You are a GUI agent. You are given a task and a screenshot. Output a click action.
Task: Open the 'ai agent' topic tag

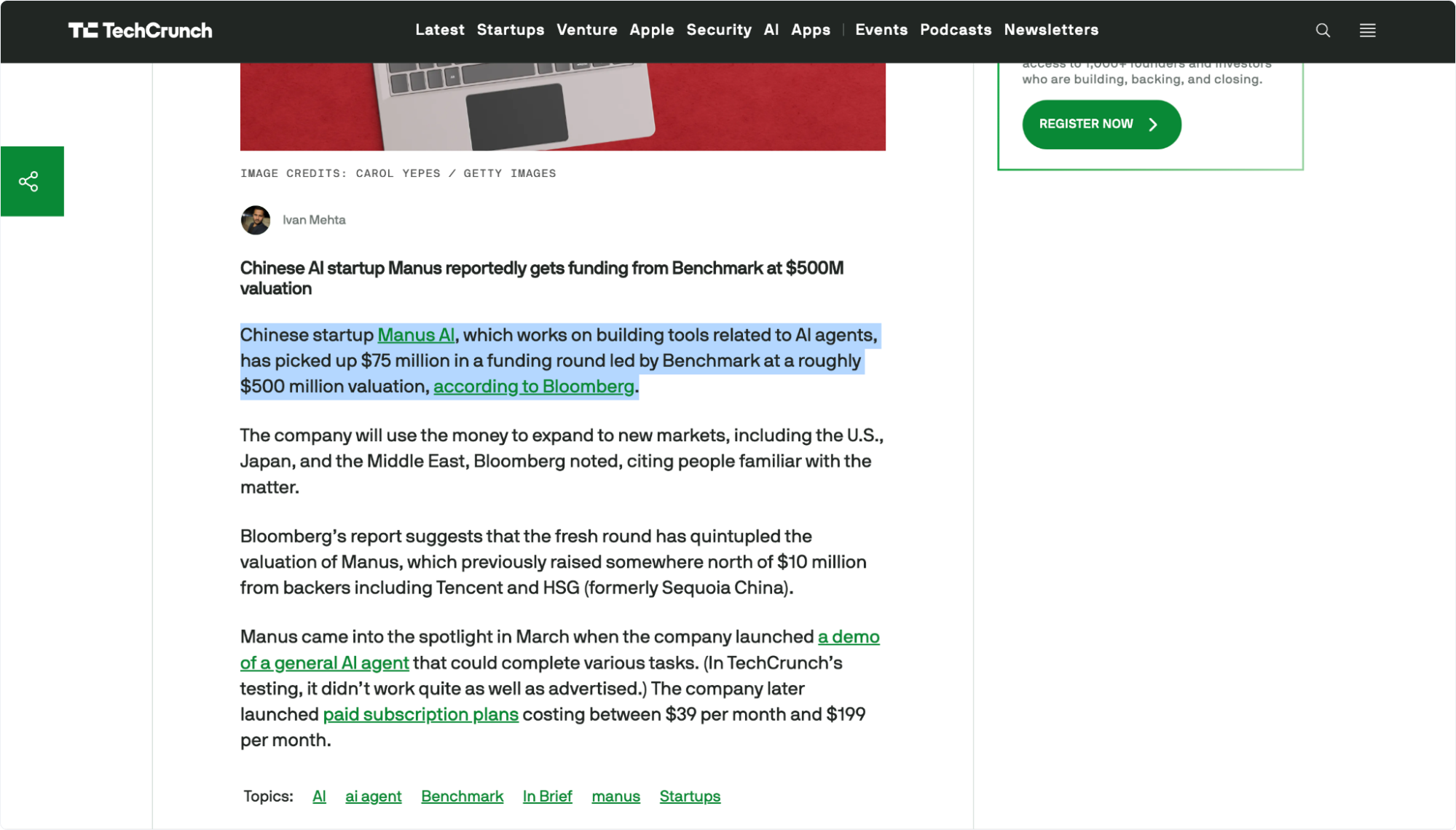(373, 797)
